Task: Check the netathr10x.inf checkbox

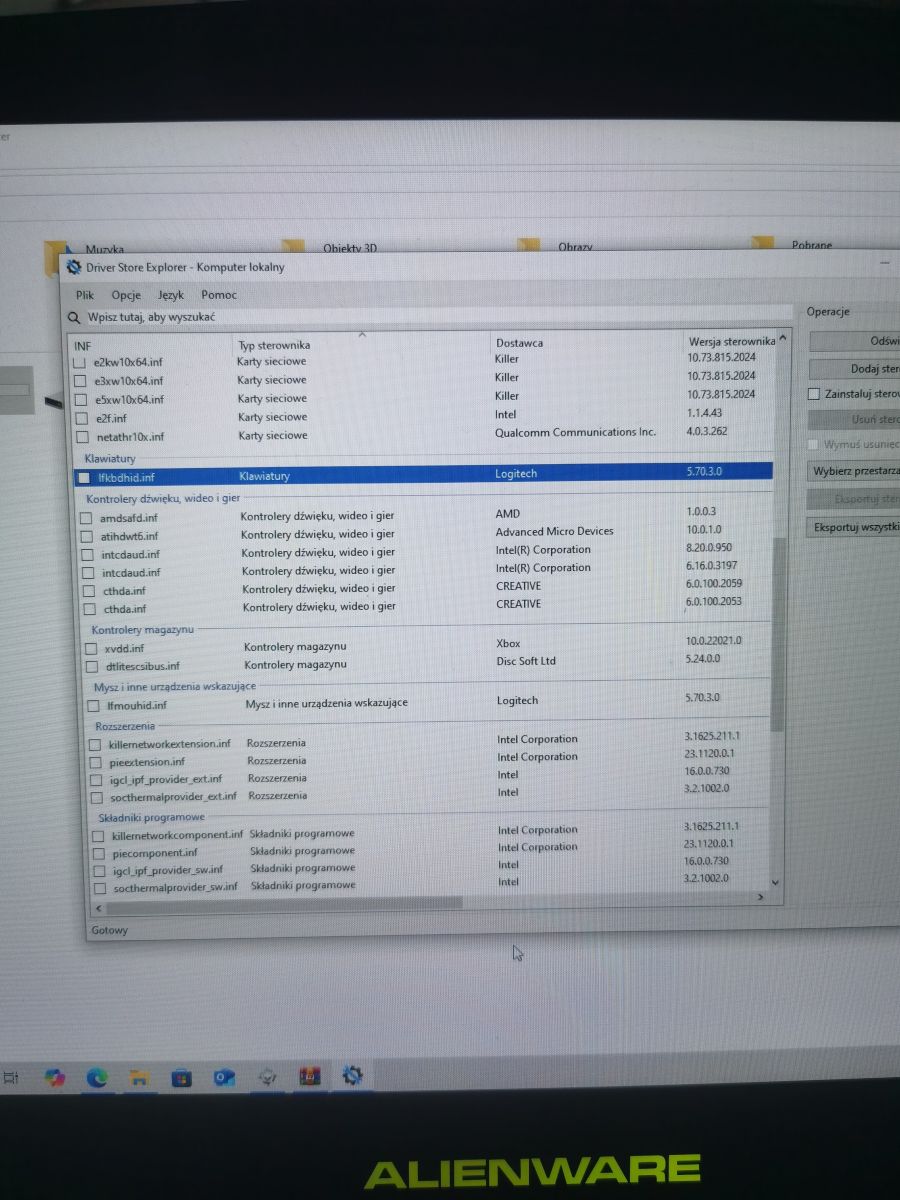Action: 82,437
